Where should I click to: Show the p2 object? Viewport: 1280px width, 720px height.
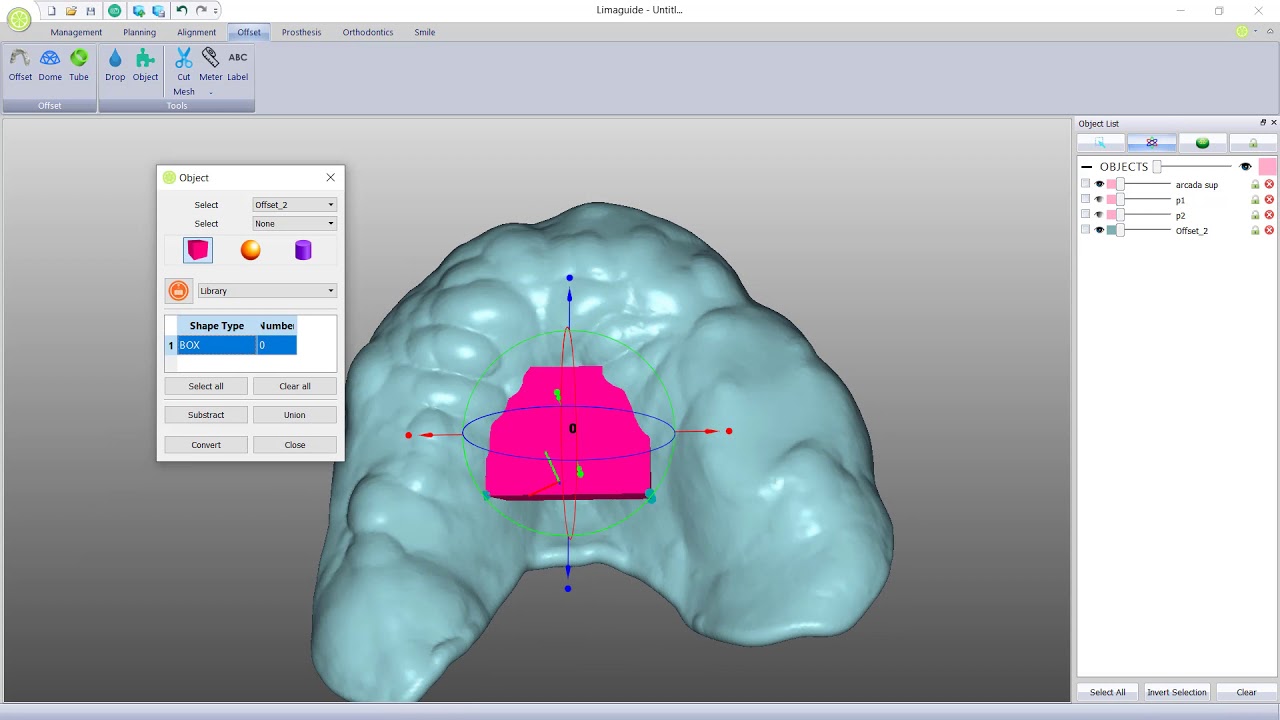pos(1100,214)
